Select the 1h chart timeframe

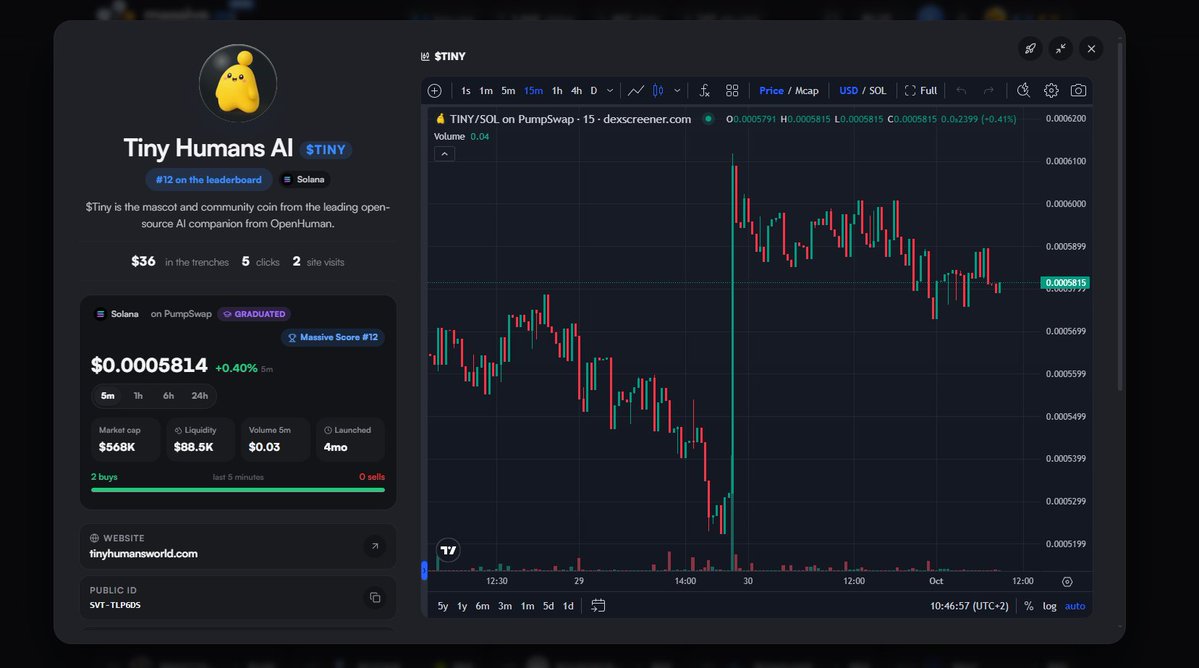(x=557, y=91)
